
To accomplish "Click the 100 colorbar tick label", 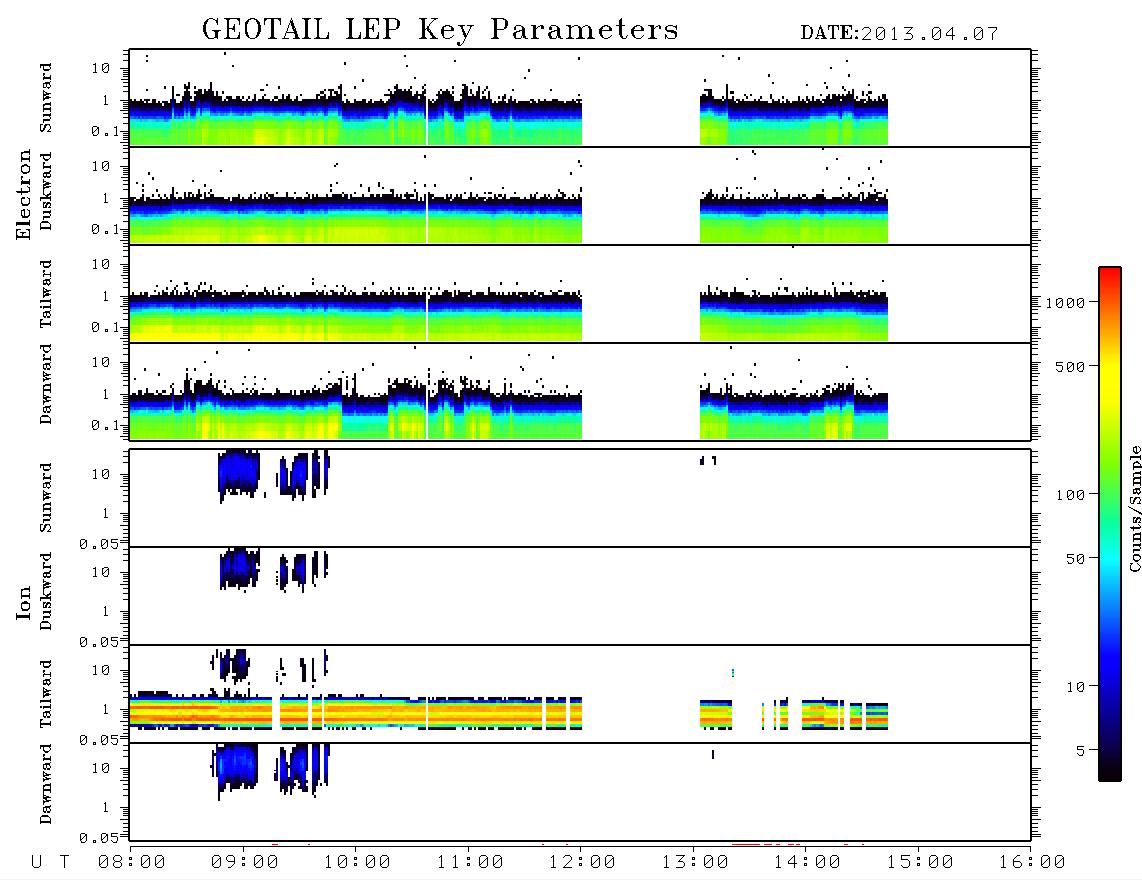I will click(1071, 495).
